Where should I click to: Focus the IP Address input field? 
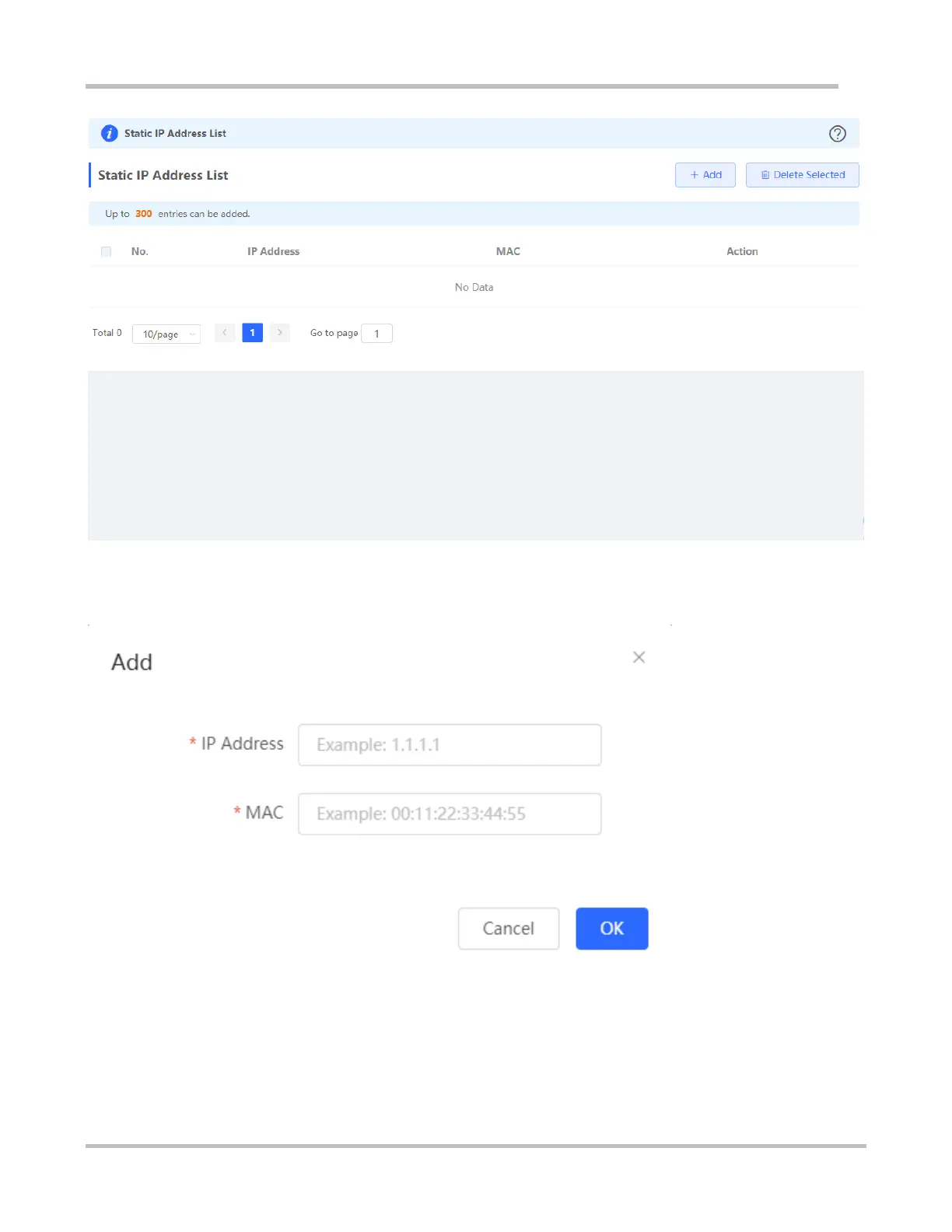click(450, 745)
